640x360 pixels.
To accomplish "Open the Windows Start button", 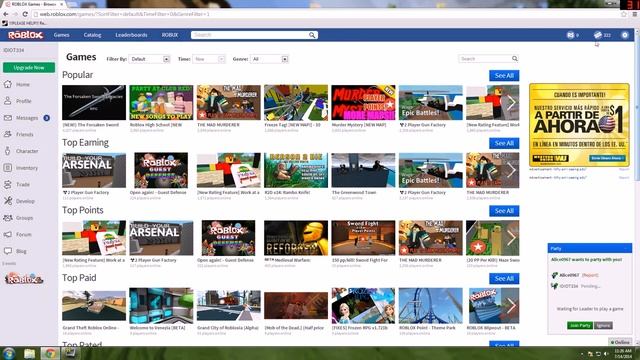I will [9, 353].
